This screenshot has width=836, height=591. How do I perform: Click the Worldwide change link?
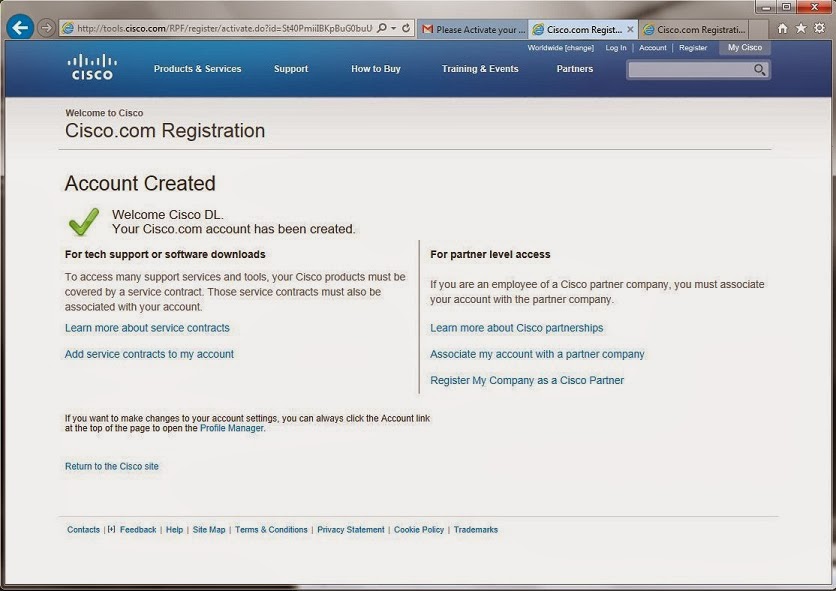click(x=560, y=48)
